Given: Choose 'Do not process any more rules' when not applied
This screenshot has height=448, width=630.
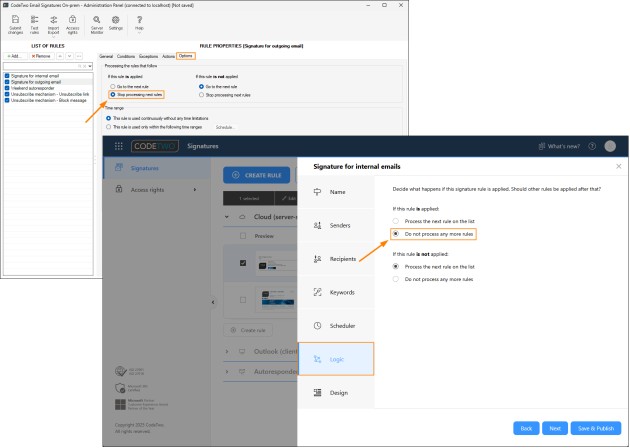Looking at the screenshot, I should 396,279.
